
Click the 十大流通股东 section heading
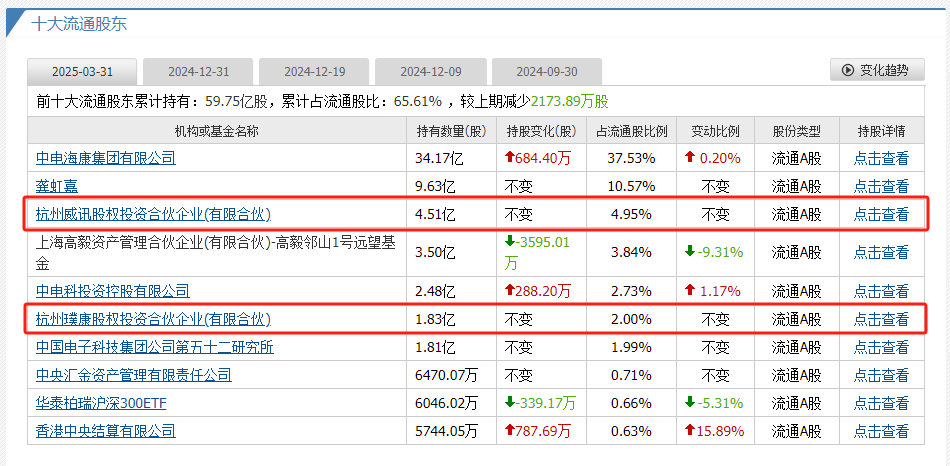pyautogui.click(x=79, y=25)
